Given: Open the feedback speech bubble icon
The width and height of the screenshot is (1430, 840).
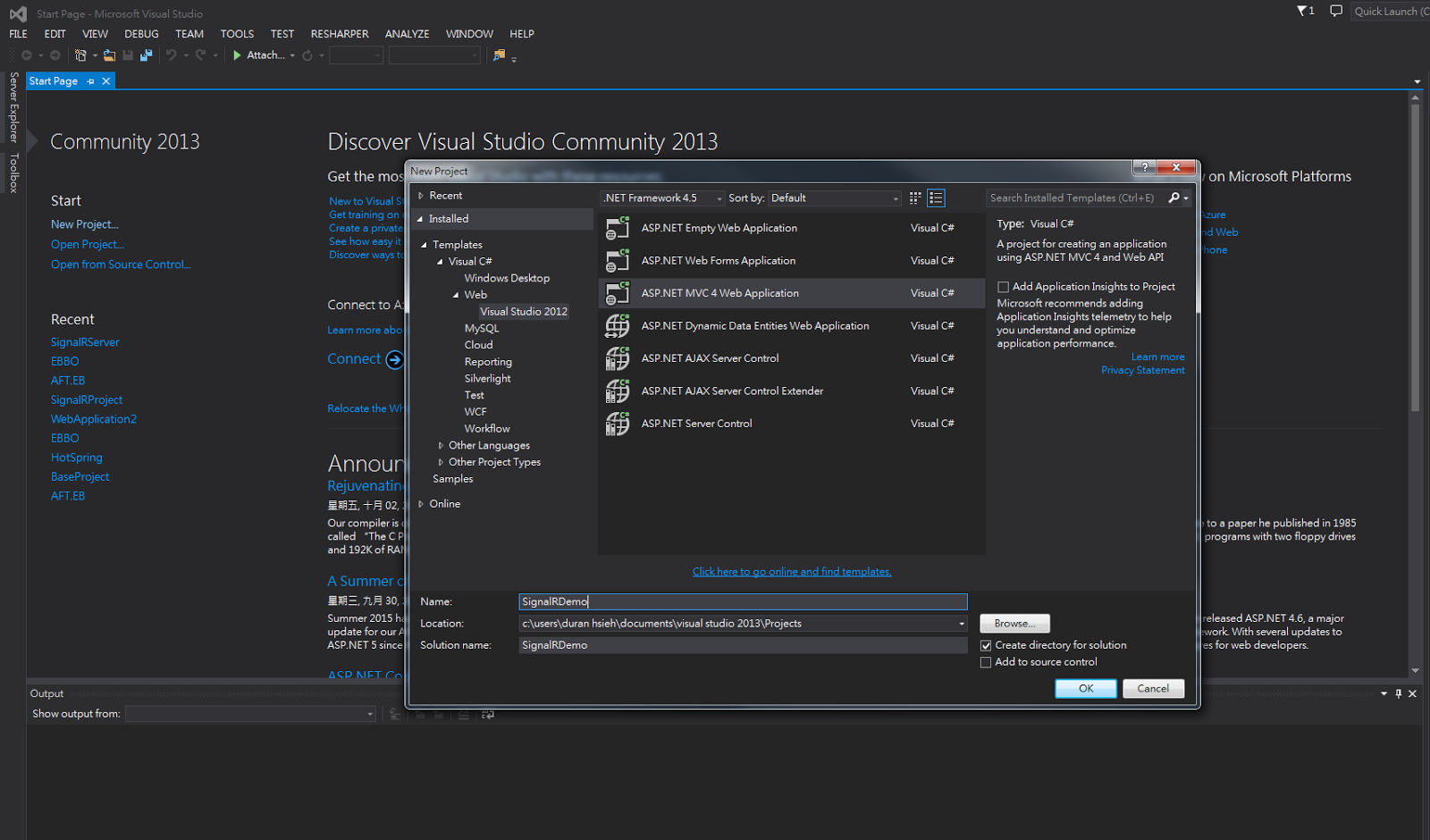Looking at the screenshot, I should click(x=1336, y=12).
